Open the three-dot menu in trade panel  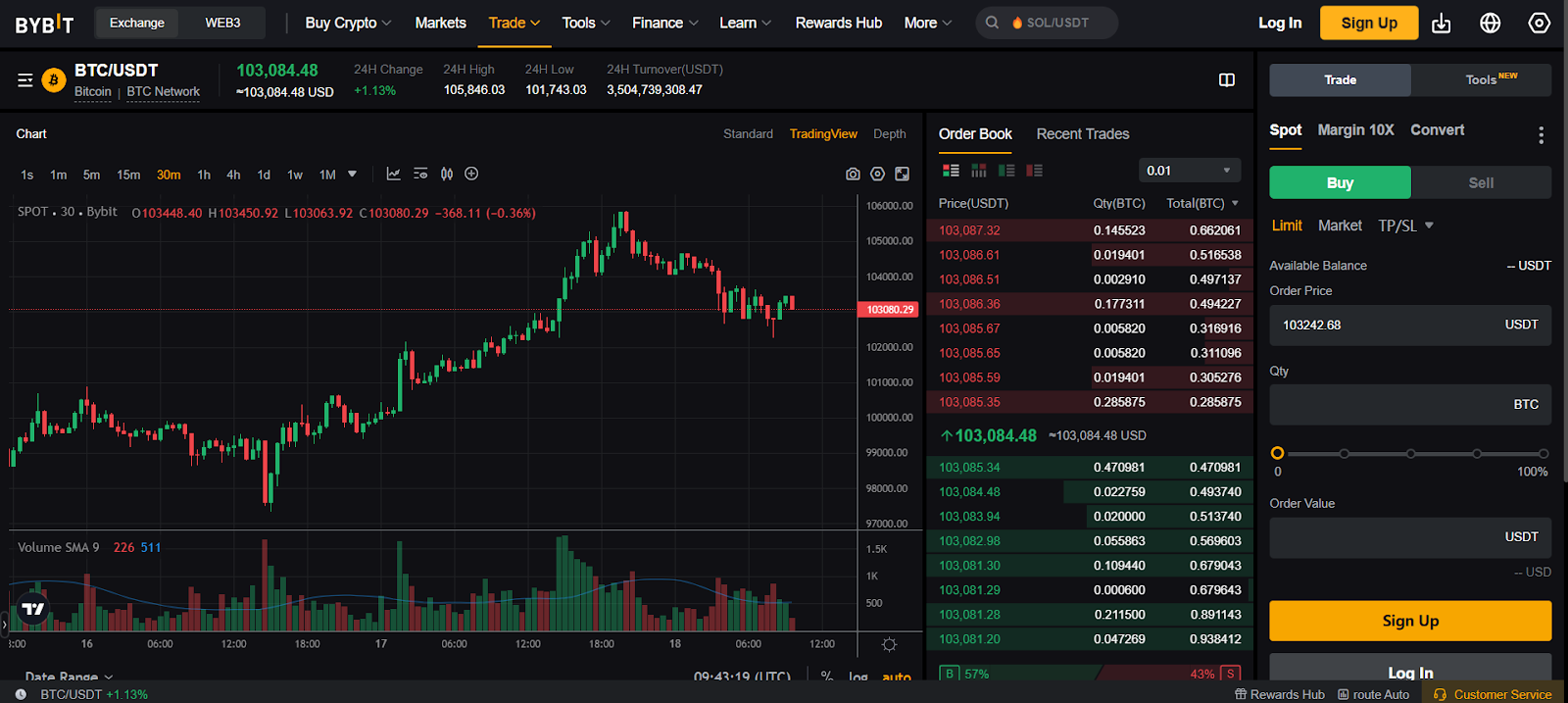pos(1541,135)
